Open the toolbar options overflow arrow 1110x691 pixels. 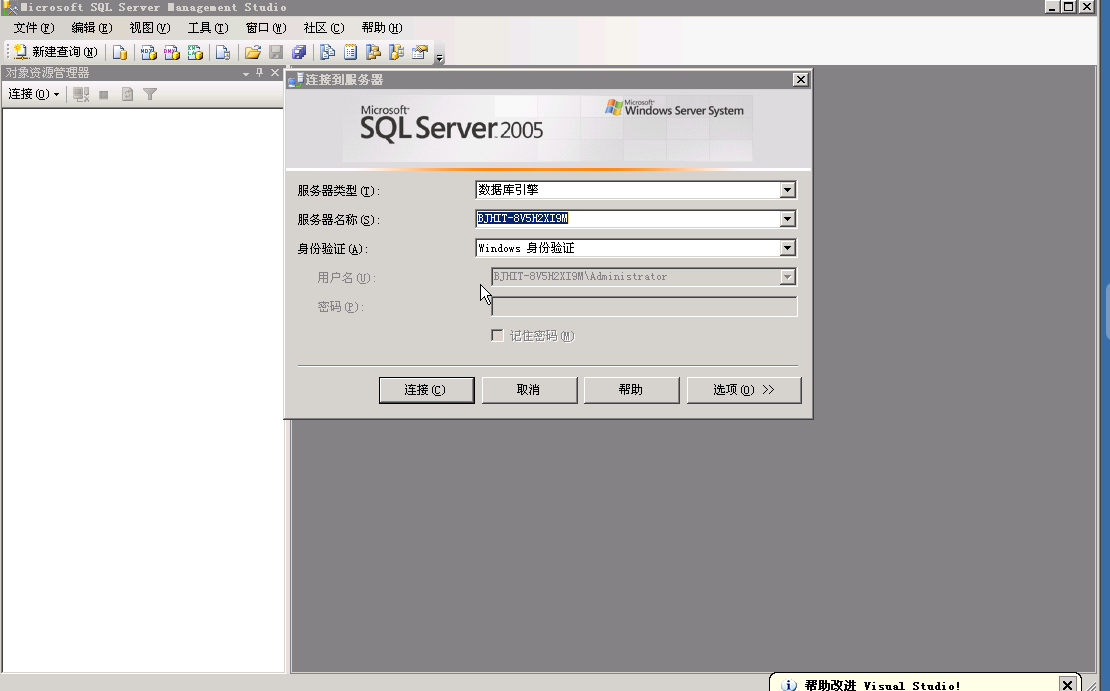pyautogui.click(x=440, y=57)
